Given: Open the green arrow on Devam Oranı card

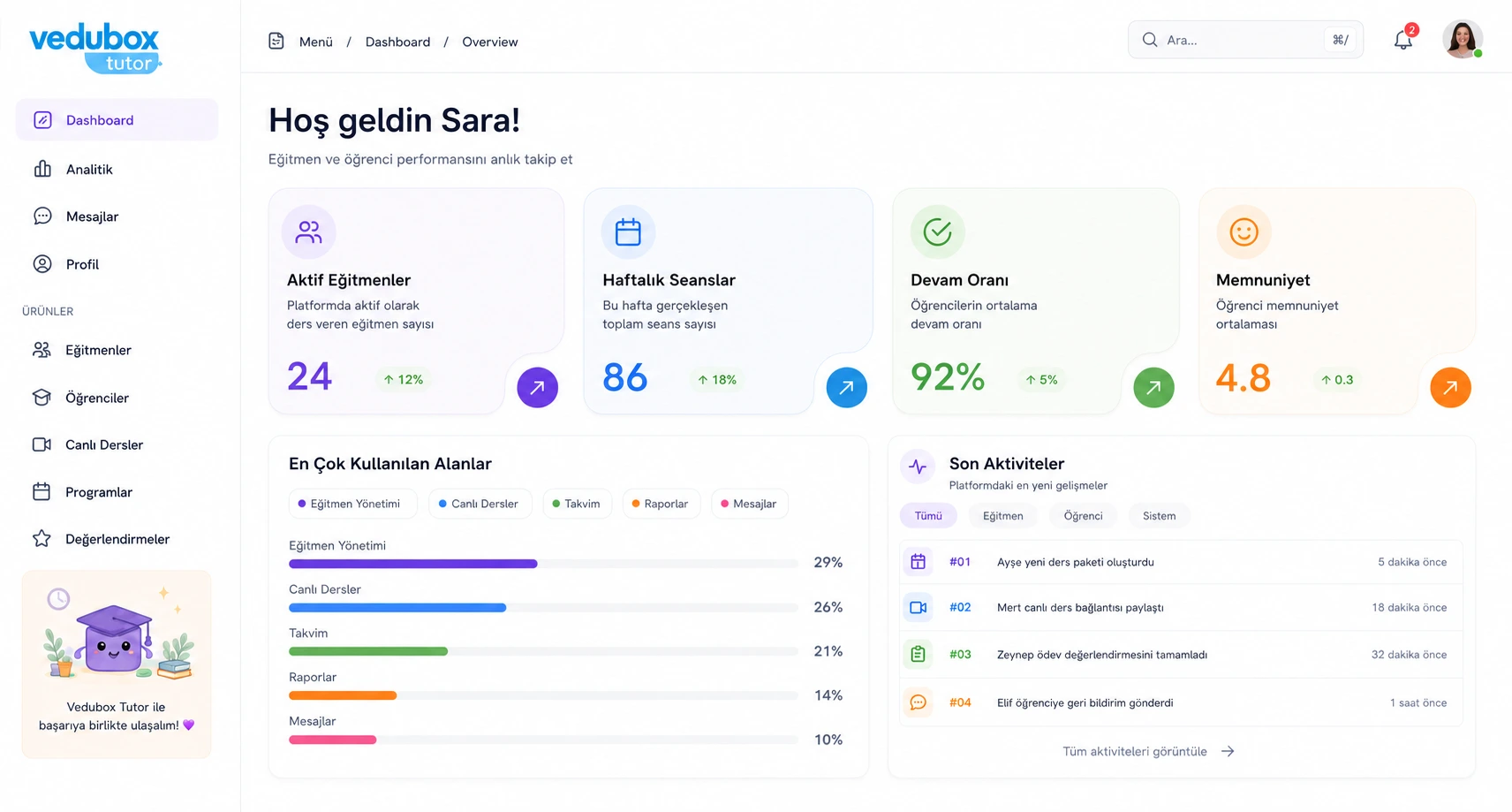Looking at the screenshot, I should pyautogui.click(x=1153, y=387).
